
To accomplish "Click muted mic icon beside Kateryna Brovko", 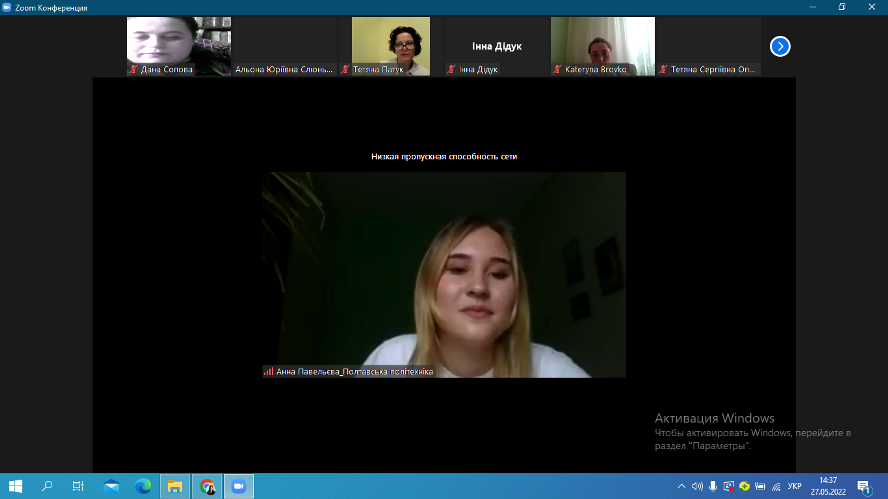I will click(557, 69).
